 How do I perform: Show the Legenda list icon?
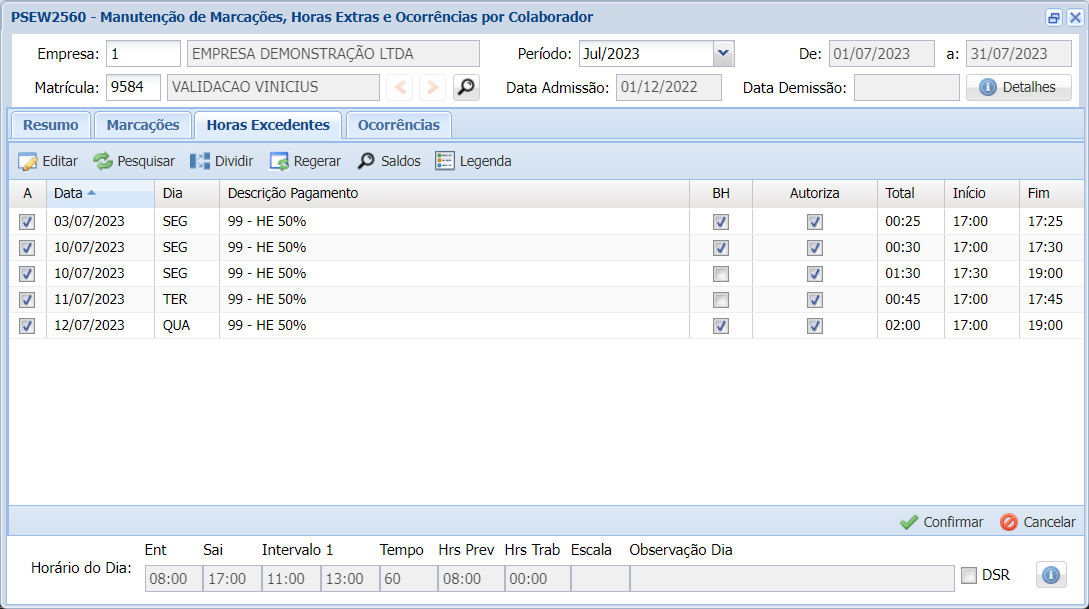[445, 161]
